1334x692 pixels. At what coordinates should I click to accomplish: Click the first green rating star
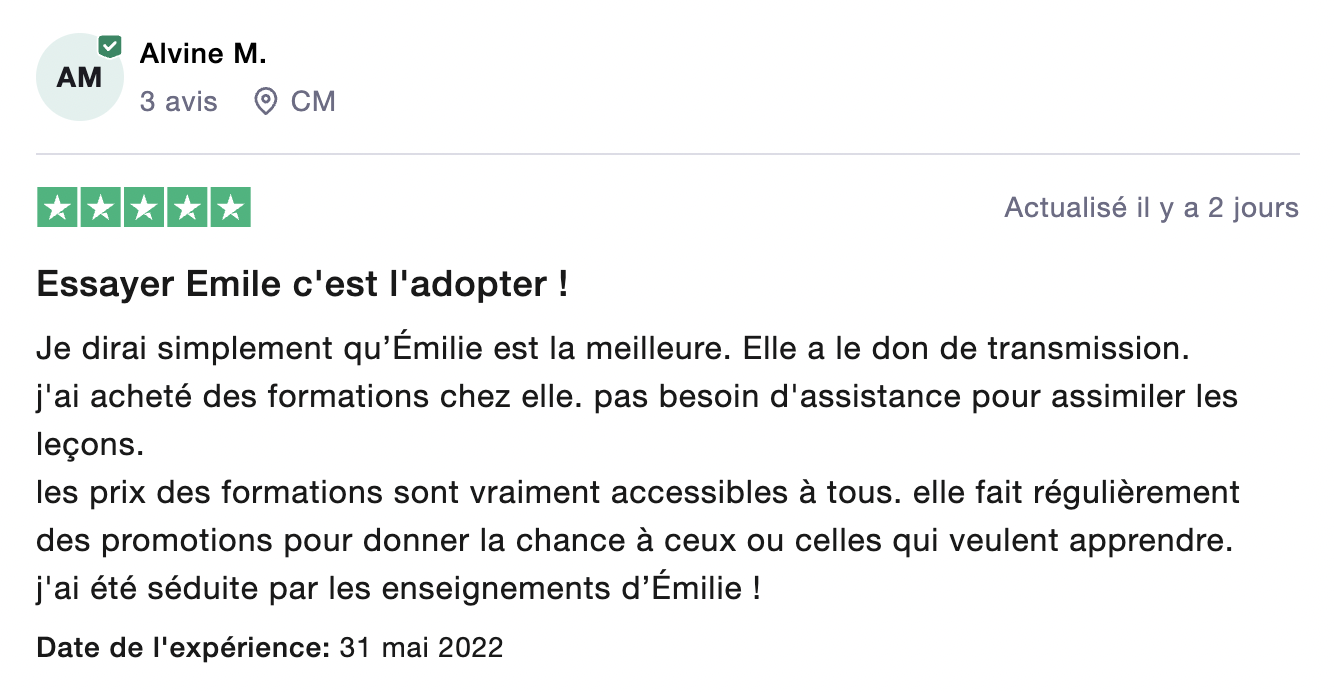click(x=58, y=208)
